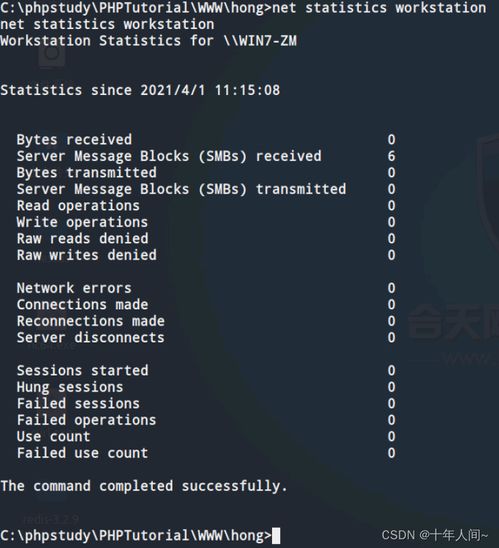Click the 'Raw reads denied' label

(82, 239)
